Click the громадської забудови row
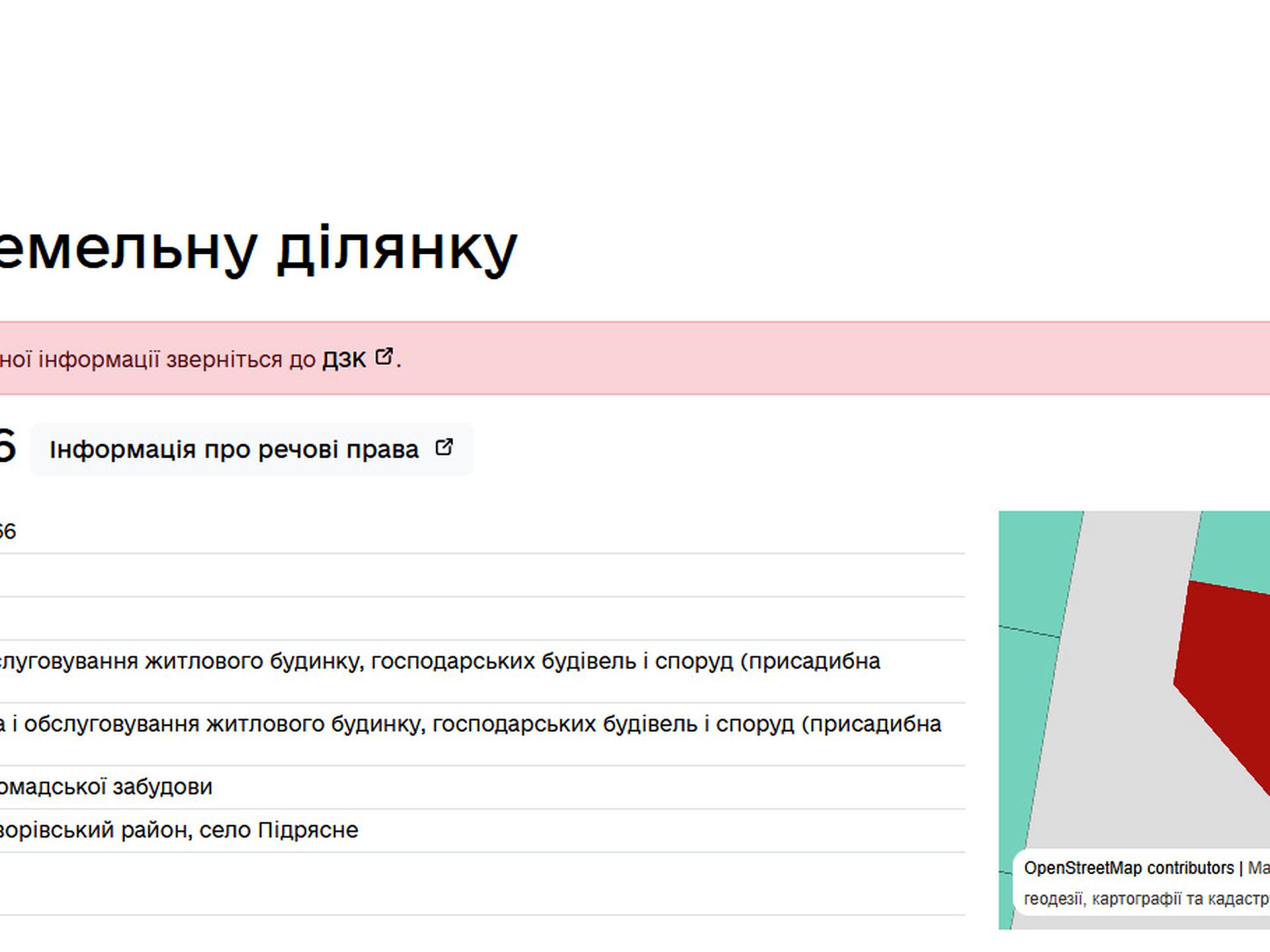 tap(106, 787)
